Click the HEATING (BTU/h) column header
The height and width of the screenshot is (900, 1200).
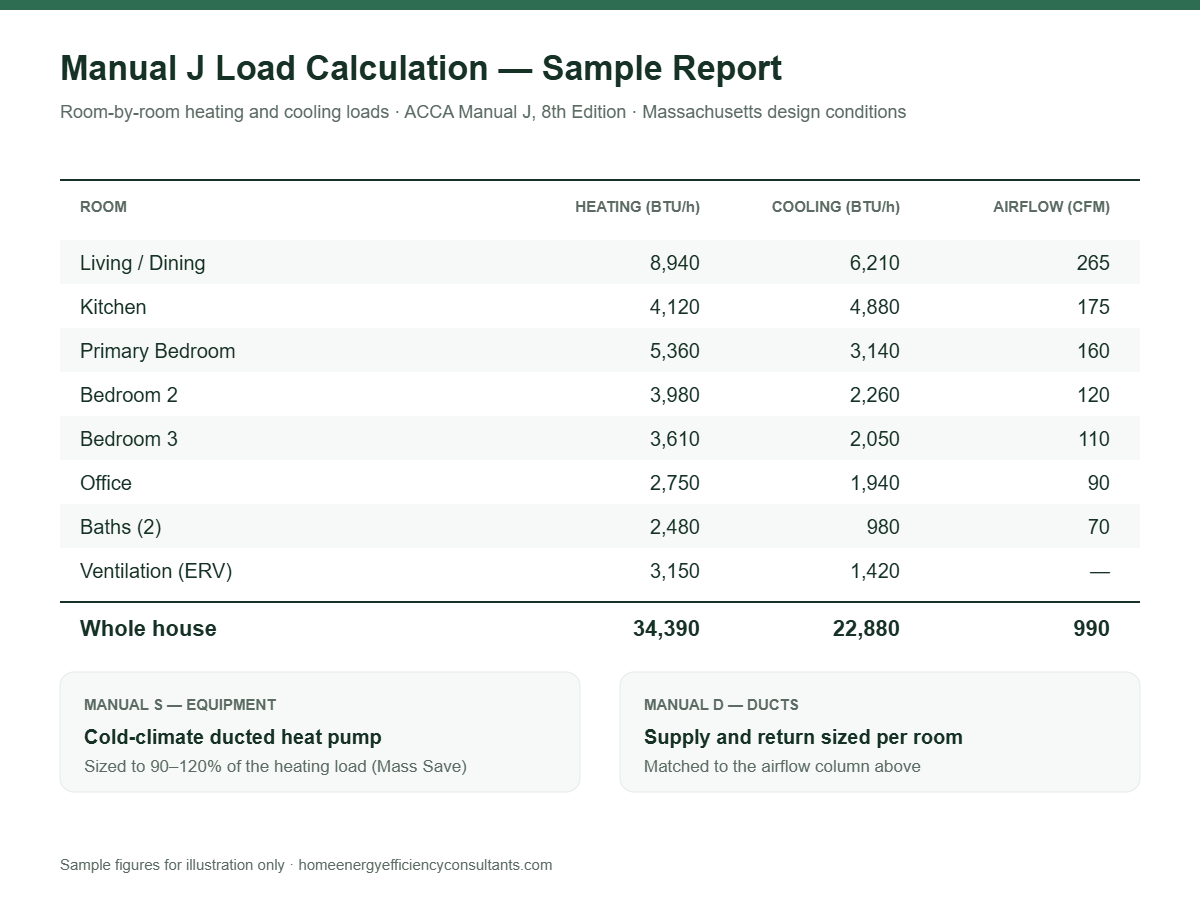pos(637,207)
